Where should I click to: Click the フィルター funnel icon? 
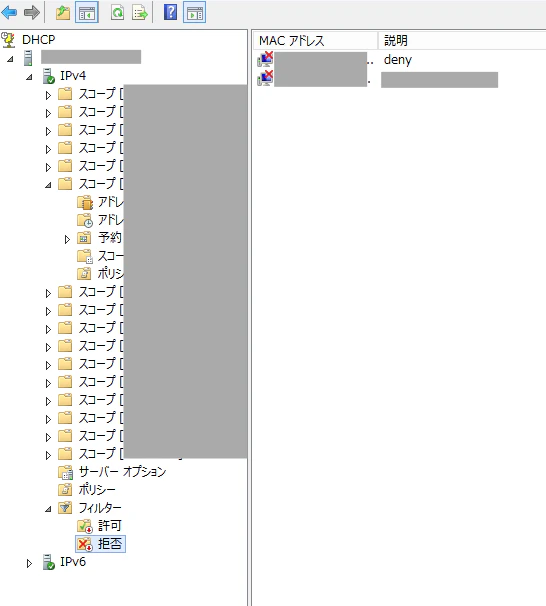(x=65, y=508)
